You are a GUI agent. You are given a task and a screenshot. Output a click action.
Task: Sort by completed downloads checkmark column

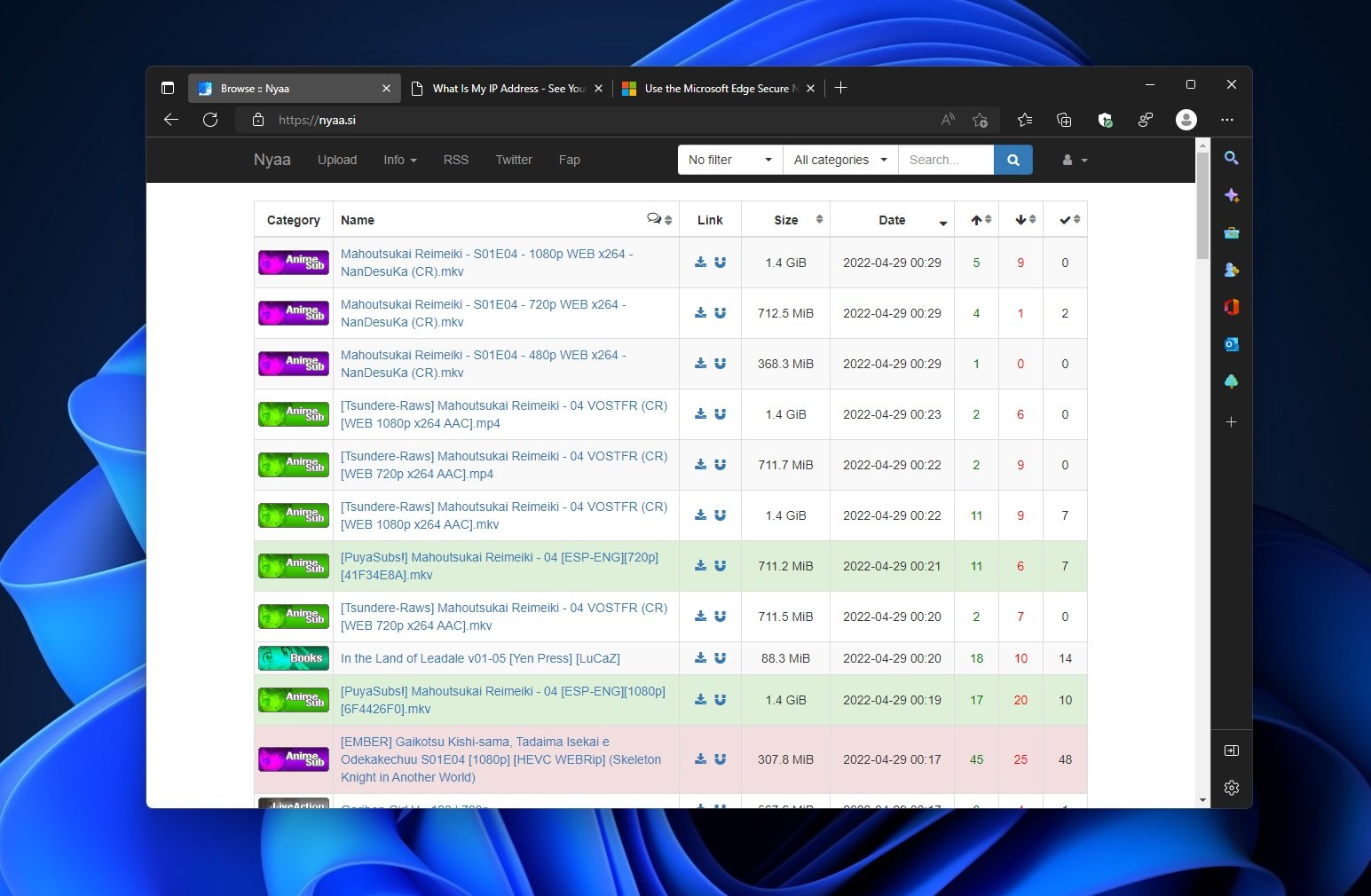tap(1065, 220)
